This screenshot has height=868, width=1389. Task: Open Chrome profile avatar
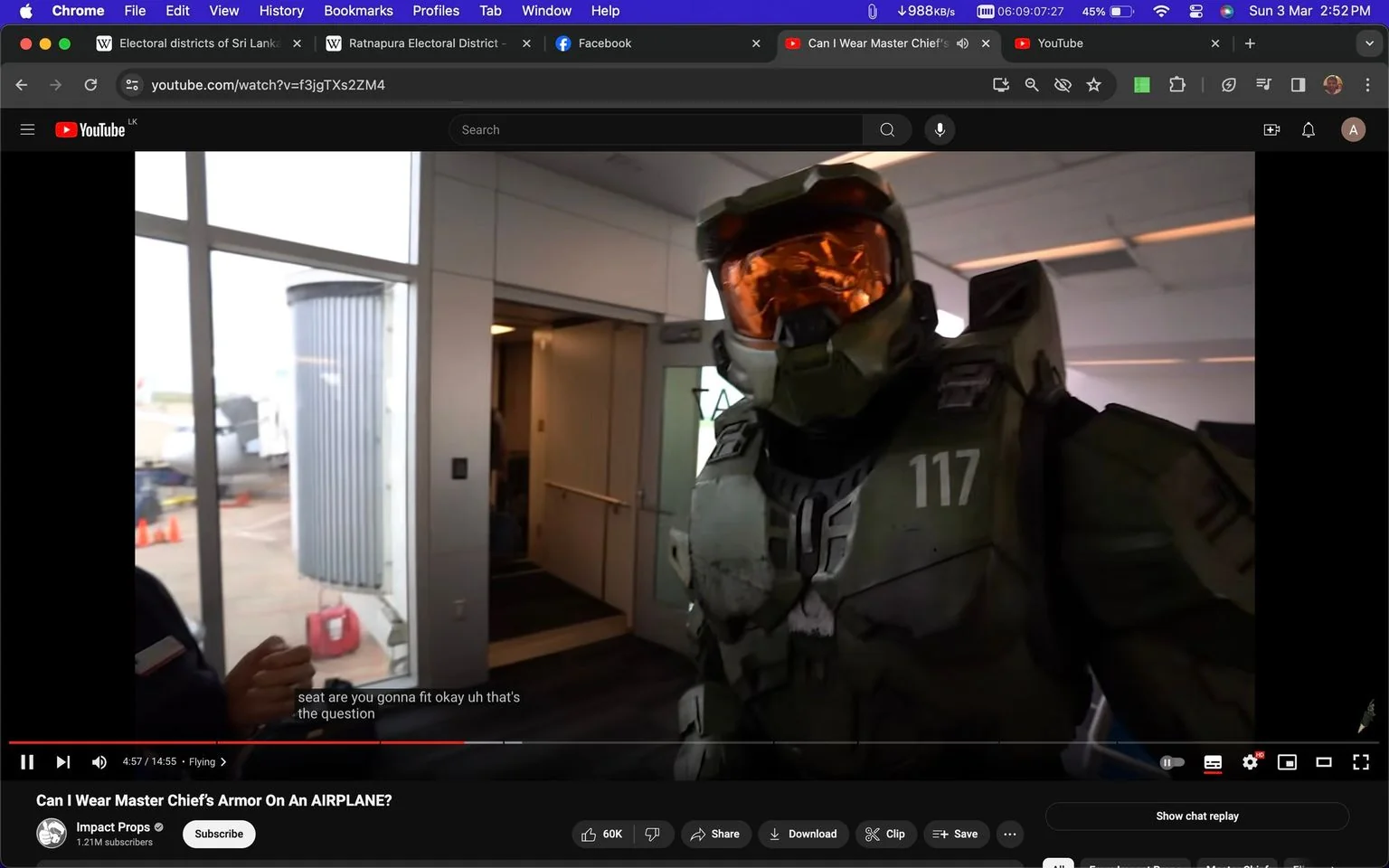[x=1333, y=84]
